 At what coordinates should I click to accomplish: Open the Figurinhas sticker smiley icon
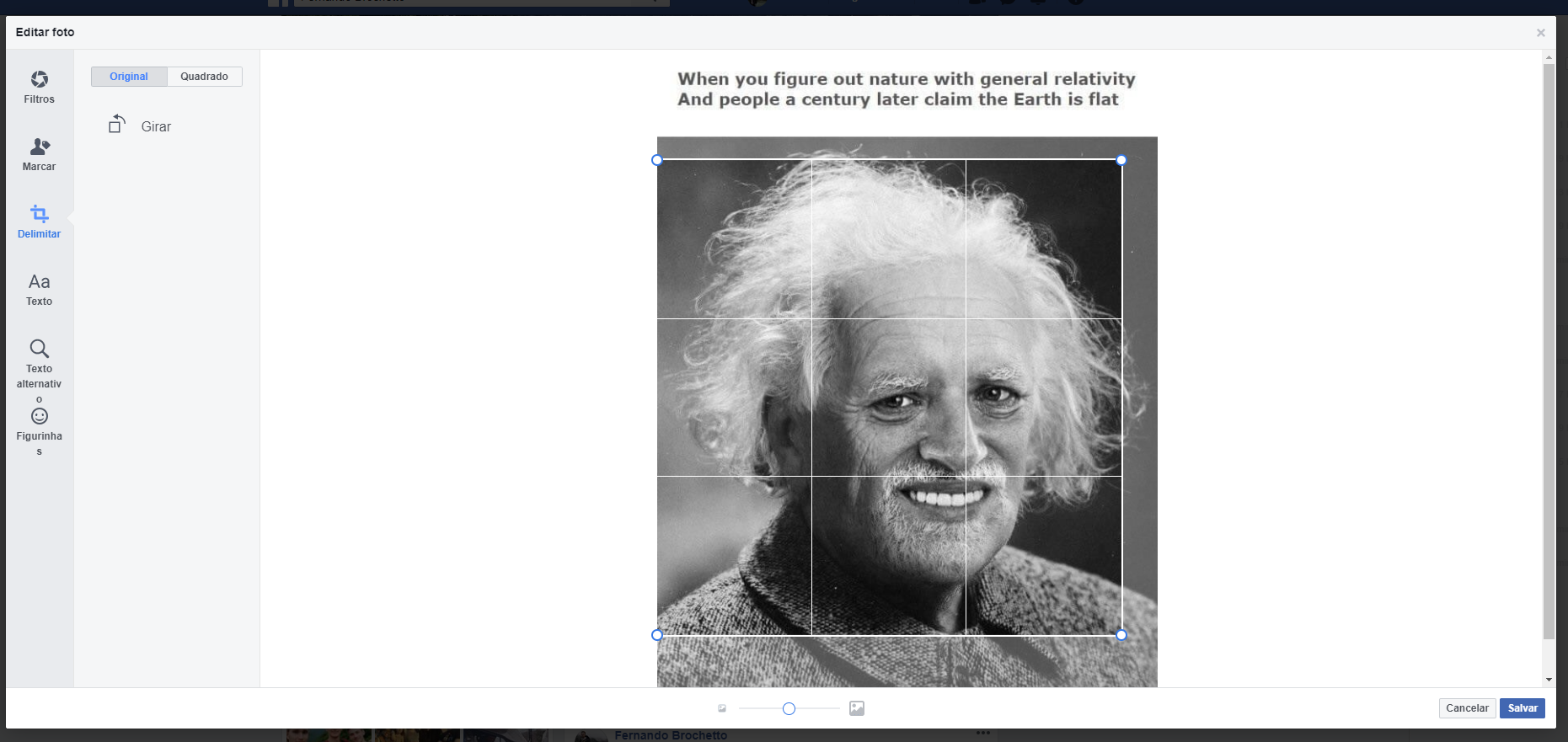[x=40, y=416]
